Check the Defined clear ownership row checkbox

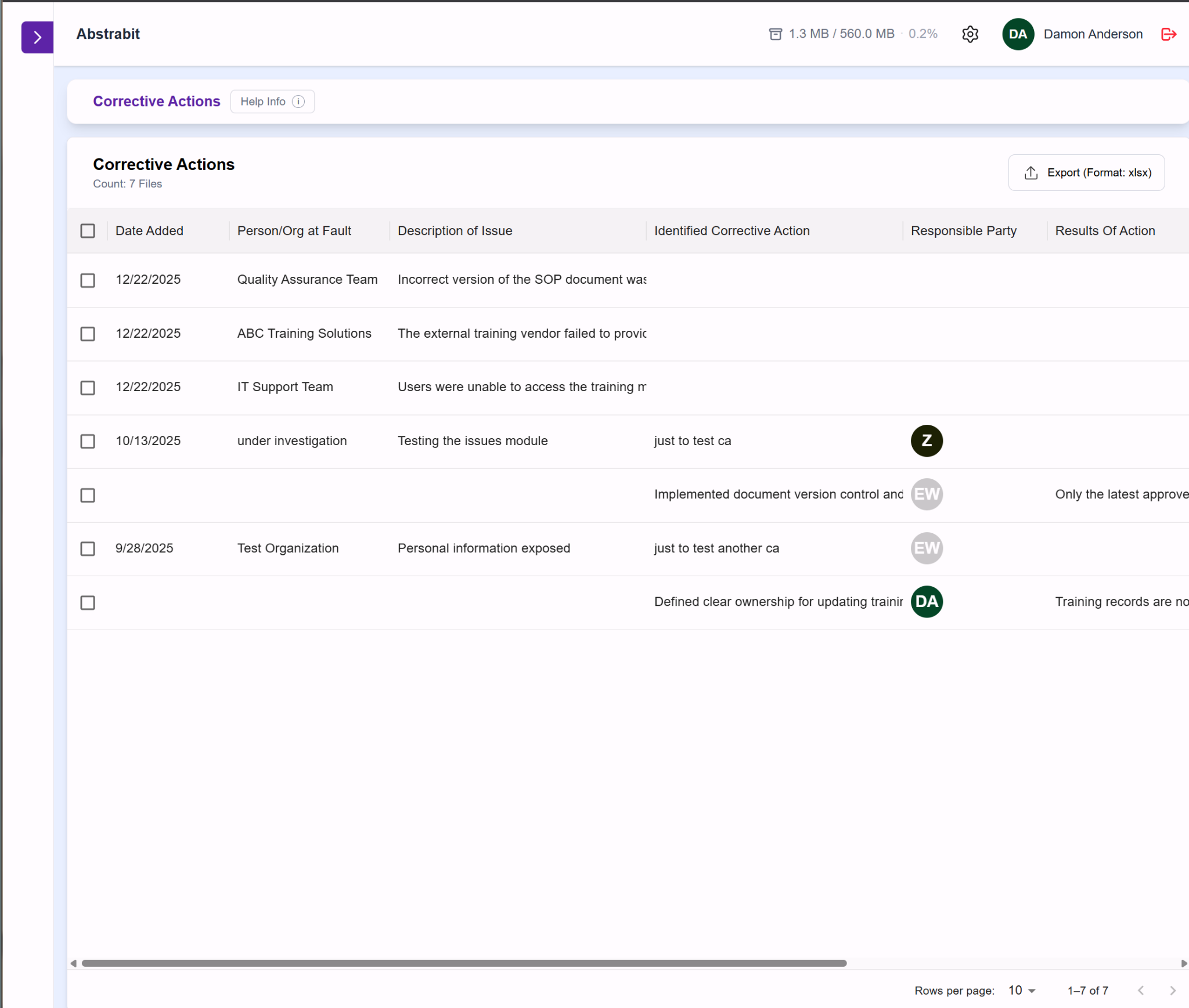click(x=88, y=603)
